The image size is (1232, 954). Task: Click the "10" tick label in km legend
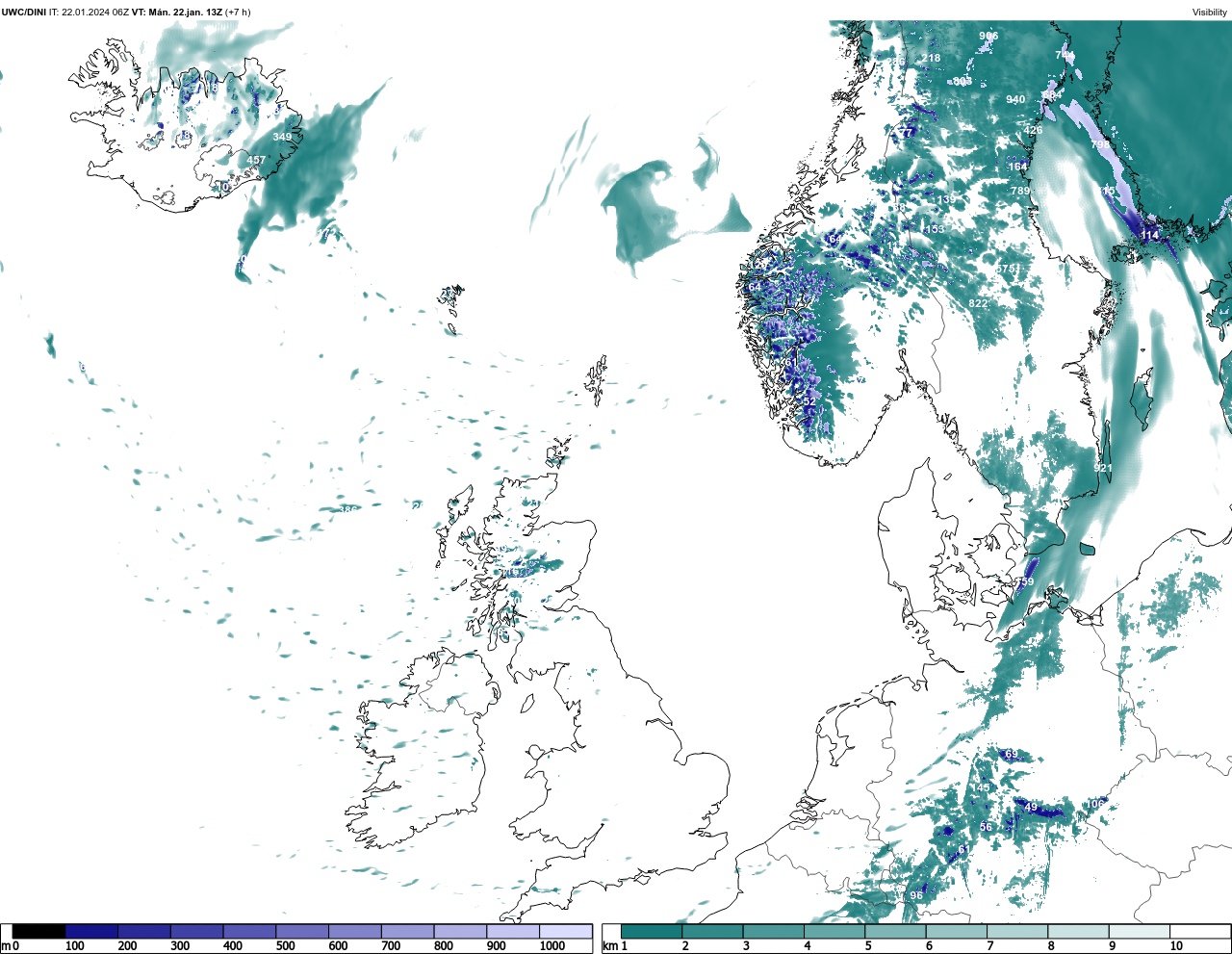[1176, 946]
